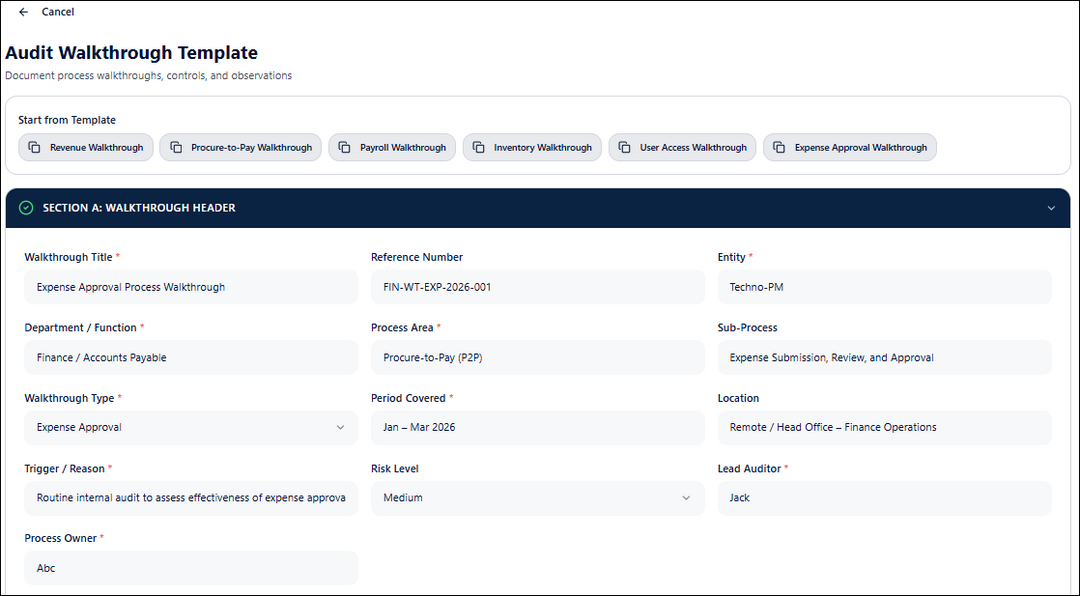The image size is (1080, 596).
Task: Click the back arrow icon beside Cancel
Action: [23, 12]
